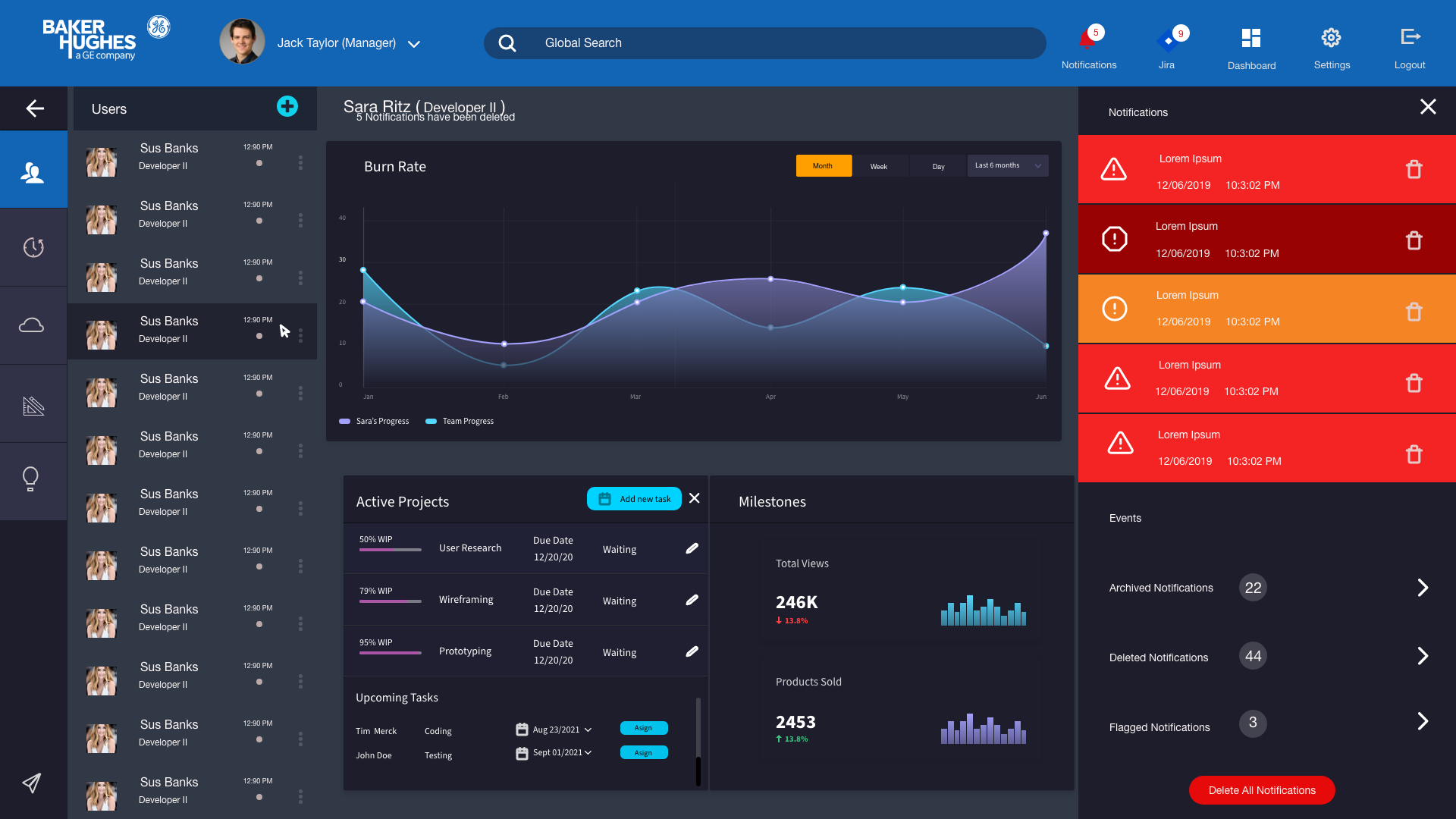Open the Jira icon in header
The height and width of the screenshot is (819, 1456).
tap(1167, 42)
